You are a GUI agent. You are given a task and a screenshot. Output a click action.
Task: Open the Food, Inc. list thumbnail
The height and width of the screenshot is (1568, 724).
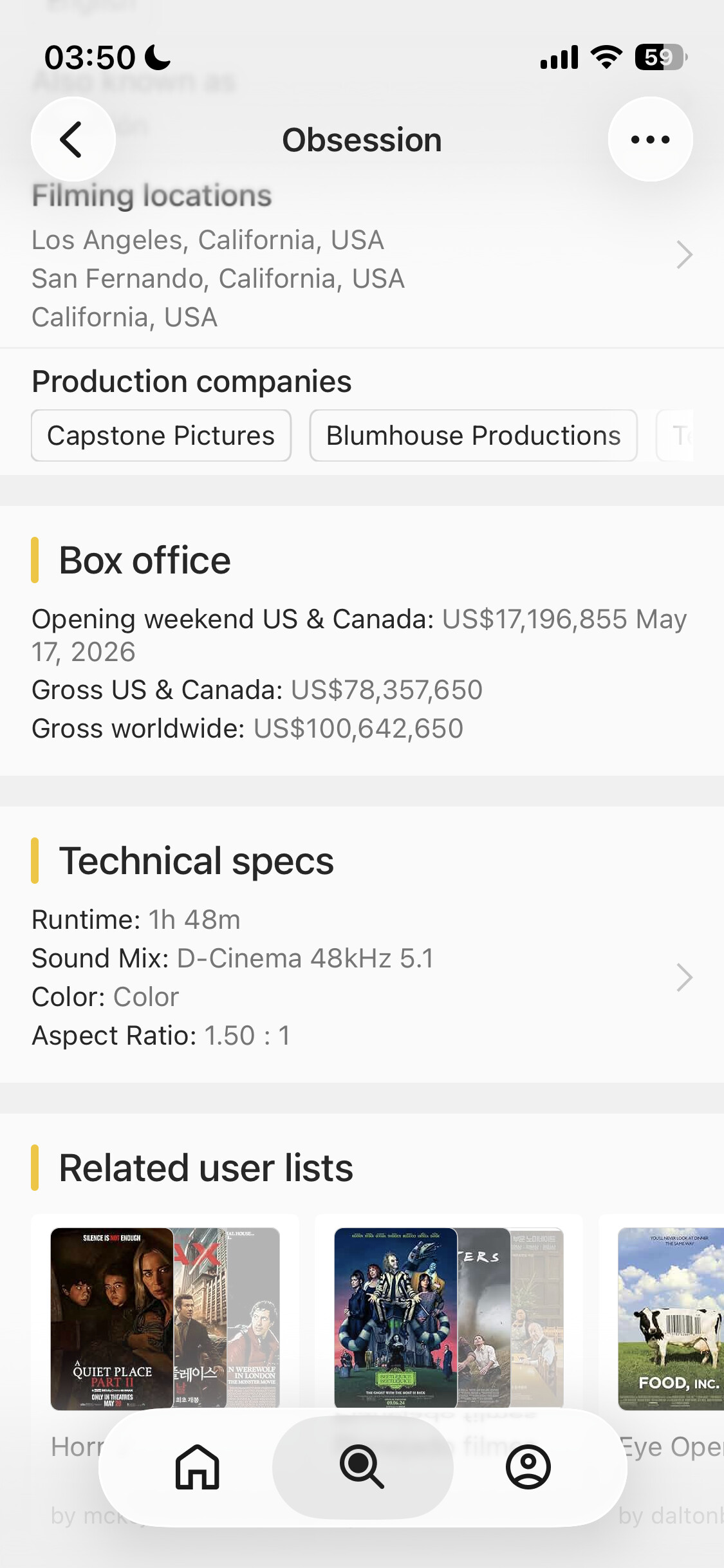[x=671, y=1318]
